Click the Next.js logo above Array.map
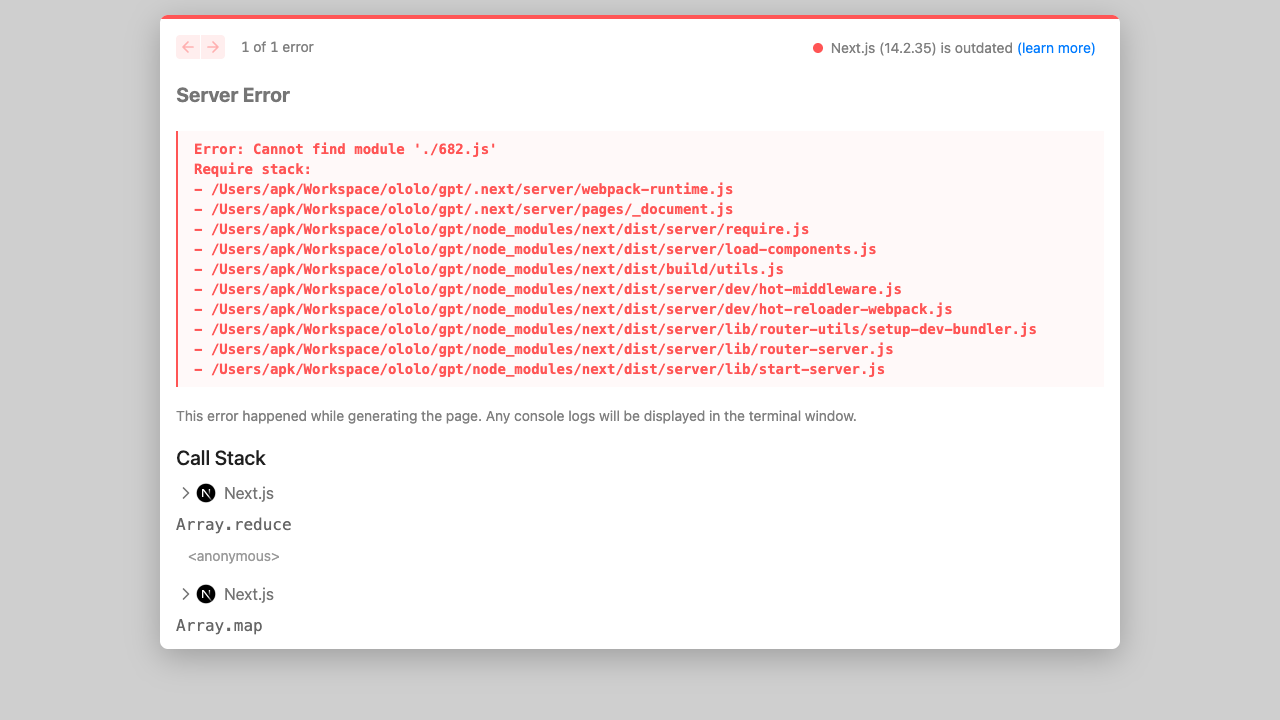The width and height of the screenshot is (1280, 720). (x=206, y=594)
